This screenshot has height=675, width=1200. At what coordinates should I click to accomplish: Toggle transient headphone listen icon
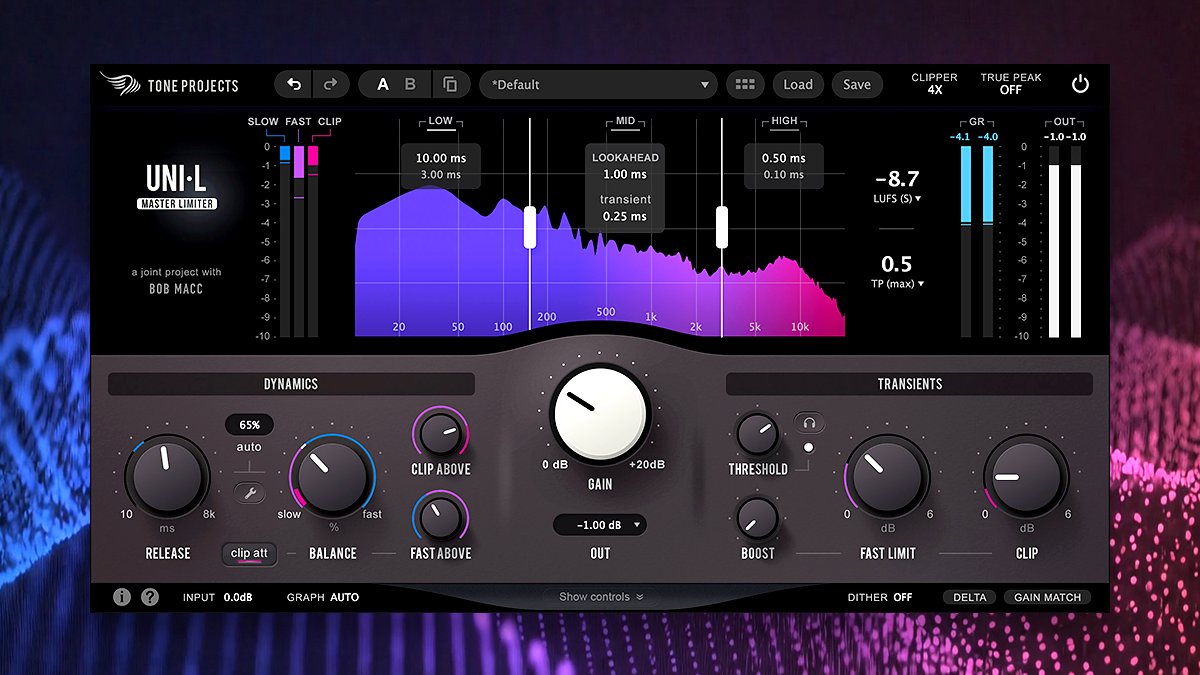pos(808,422)
